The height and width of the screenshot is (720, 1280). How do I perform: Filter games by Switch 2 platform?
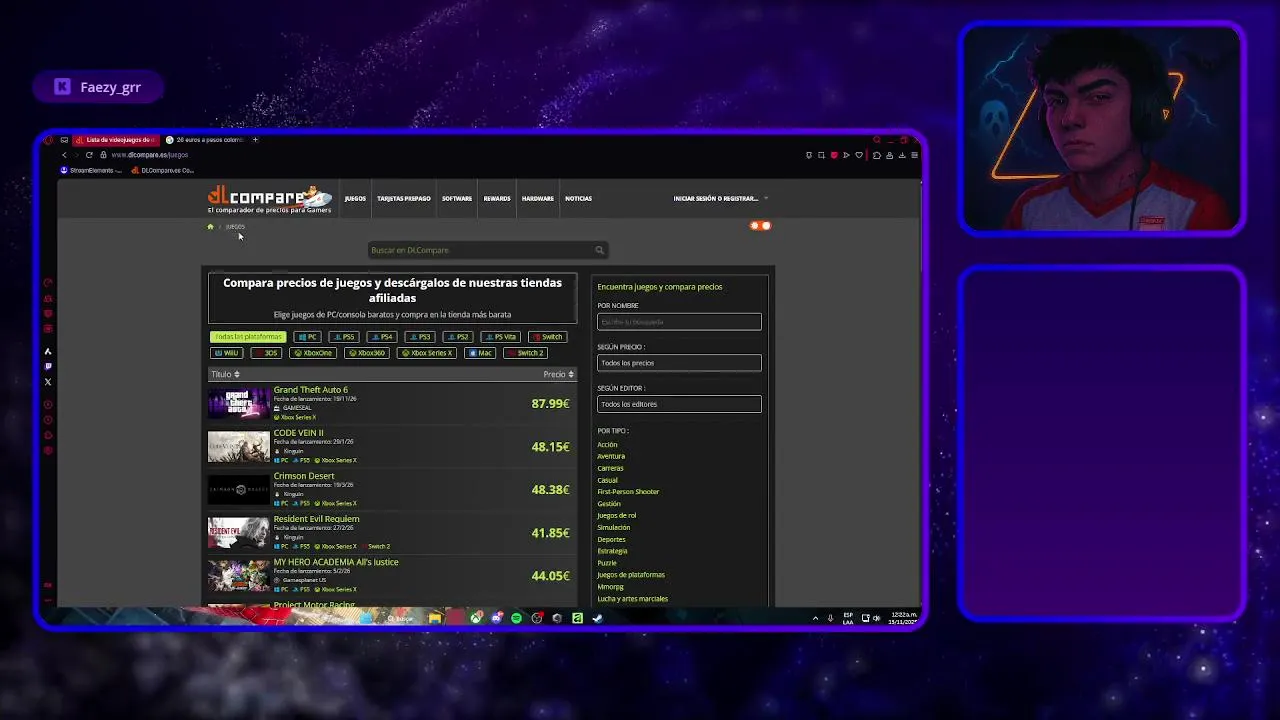pos(526,353)
